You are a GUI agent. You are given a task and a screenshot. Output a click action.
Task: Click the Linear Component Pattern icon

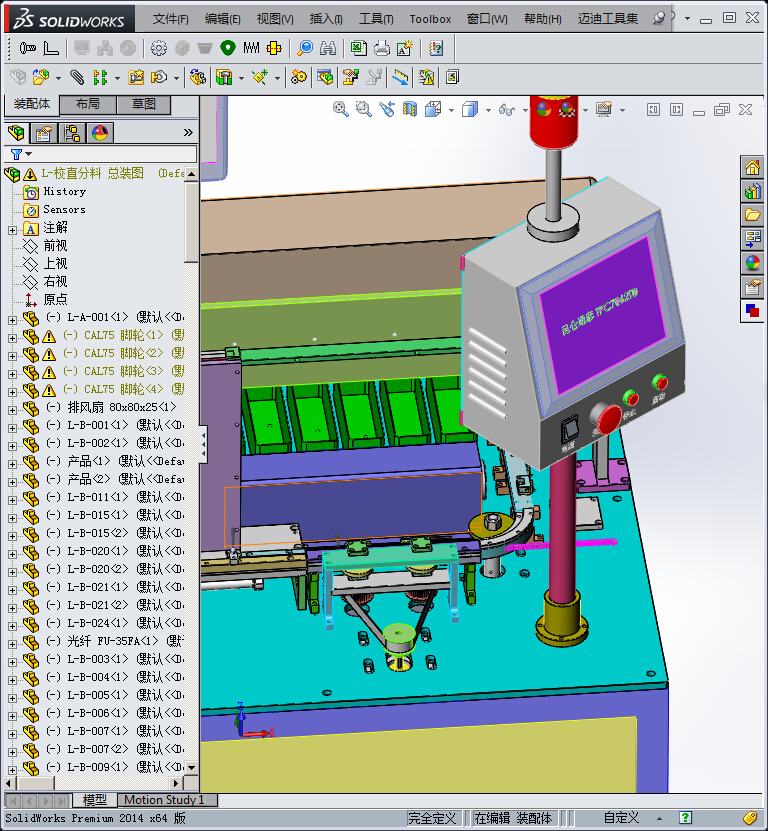click(100, 77)
